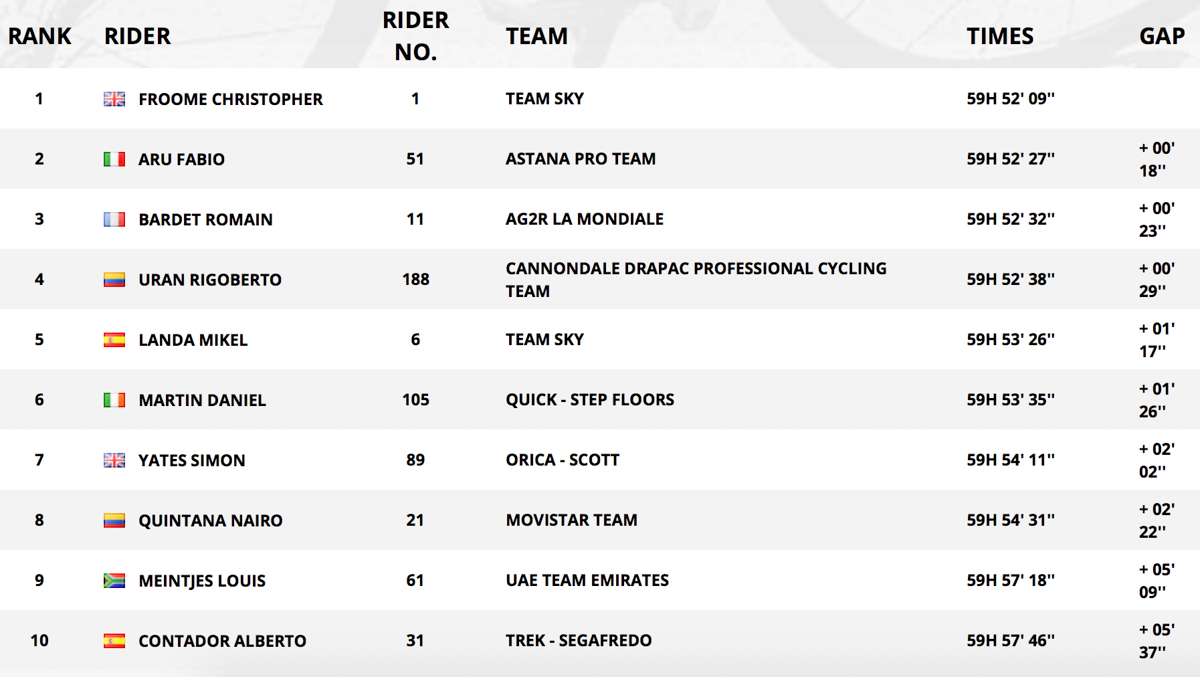
Task: Click the Colombian flag beside Quintana Nairo
Action: tap(115, 520)
